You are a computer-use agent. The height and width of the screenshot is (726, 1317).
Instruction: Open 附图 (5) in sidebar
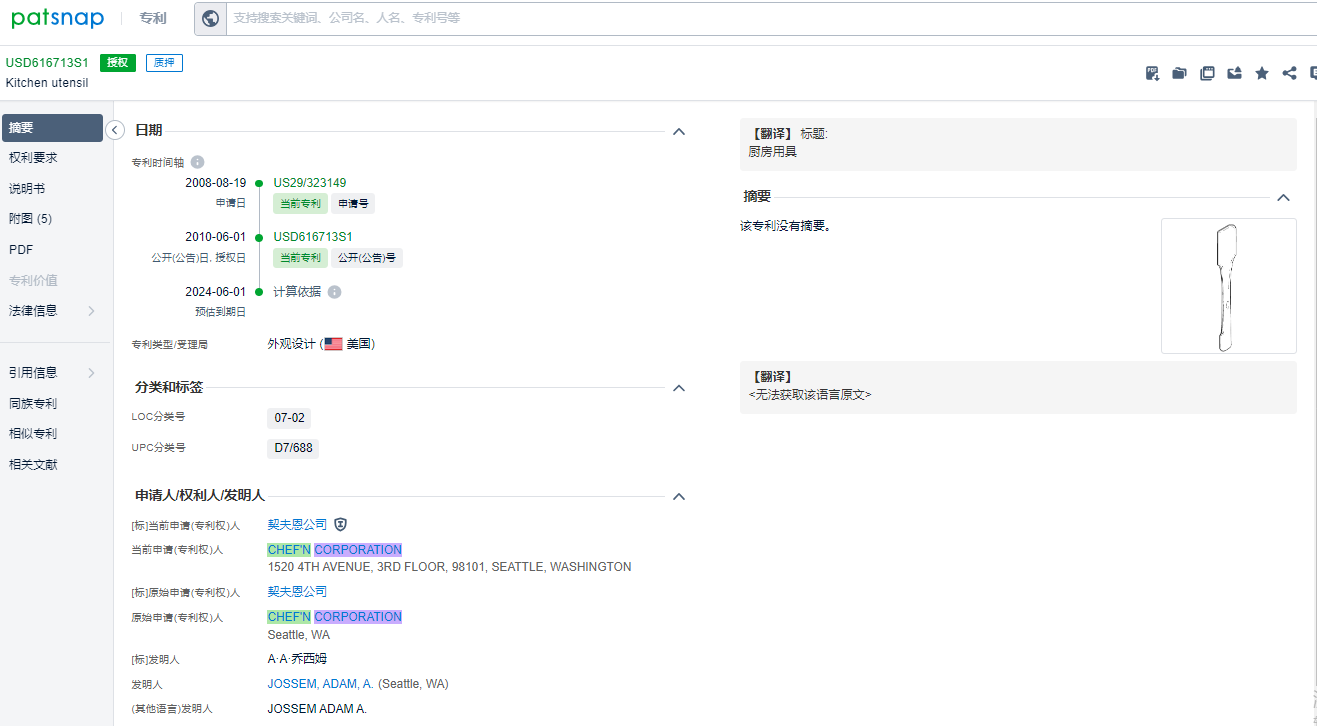[x=30, y=219]
